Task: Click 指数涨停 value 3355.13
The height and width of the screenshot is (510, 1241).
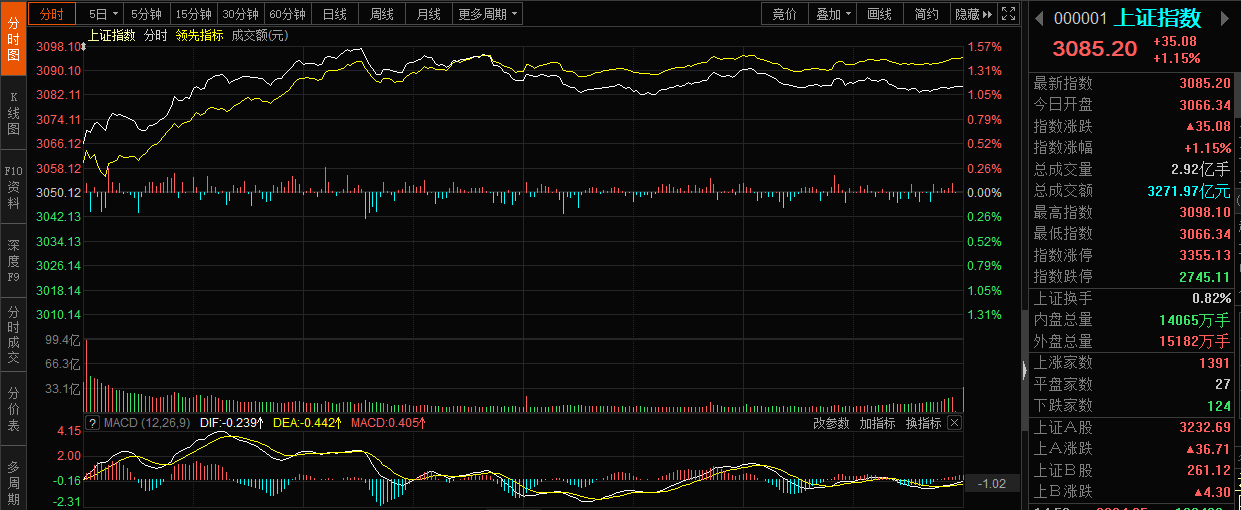Action: 1205,255
